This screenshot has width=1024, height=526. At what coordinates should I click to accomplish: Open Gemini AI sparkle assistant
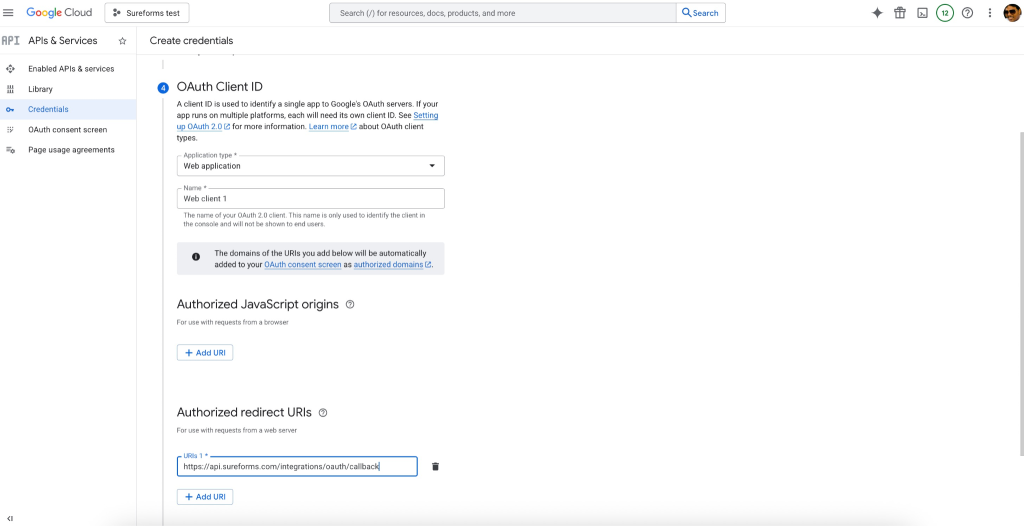pos(878,13)
